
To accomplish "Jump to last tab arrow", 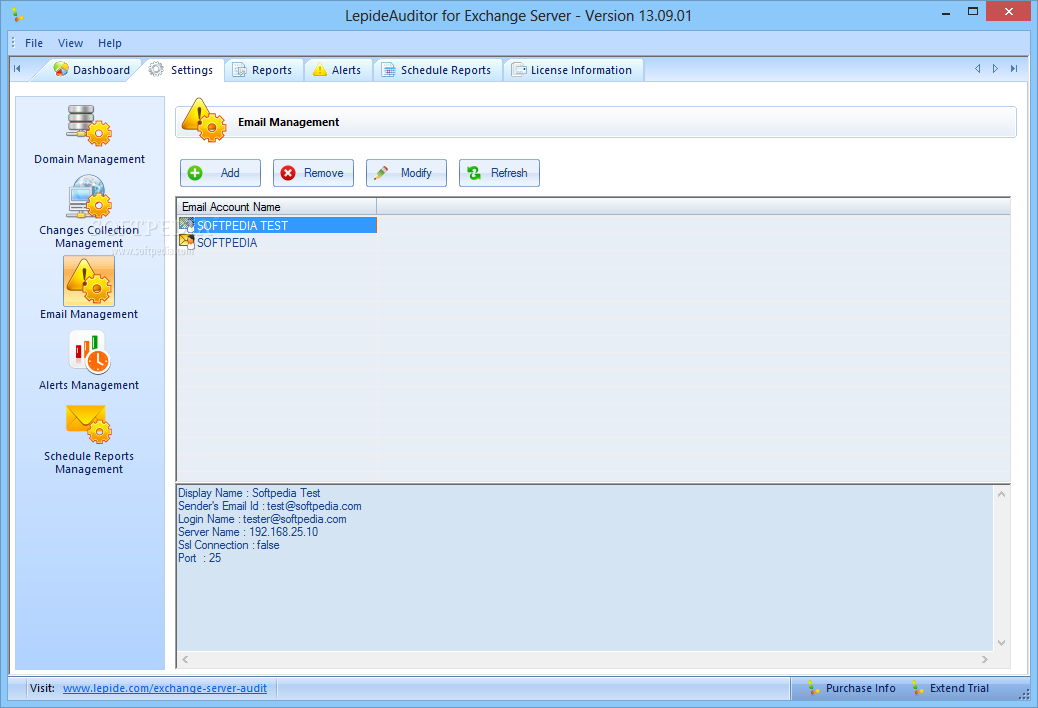I will click(x=1014, y=68).
